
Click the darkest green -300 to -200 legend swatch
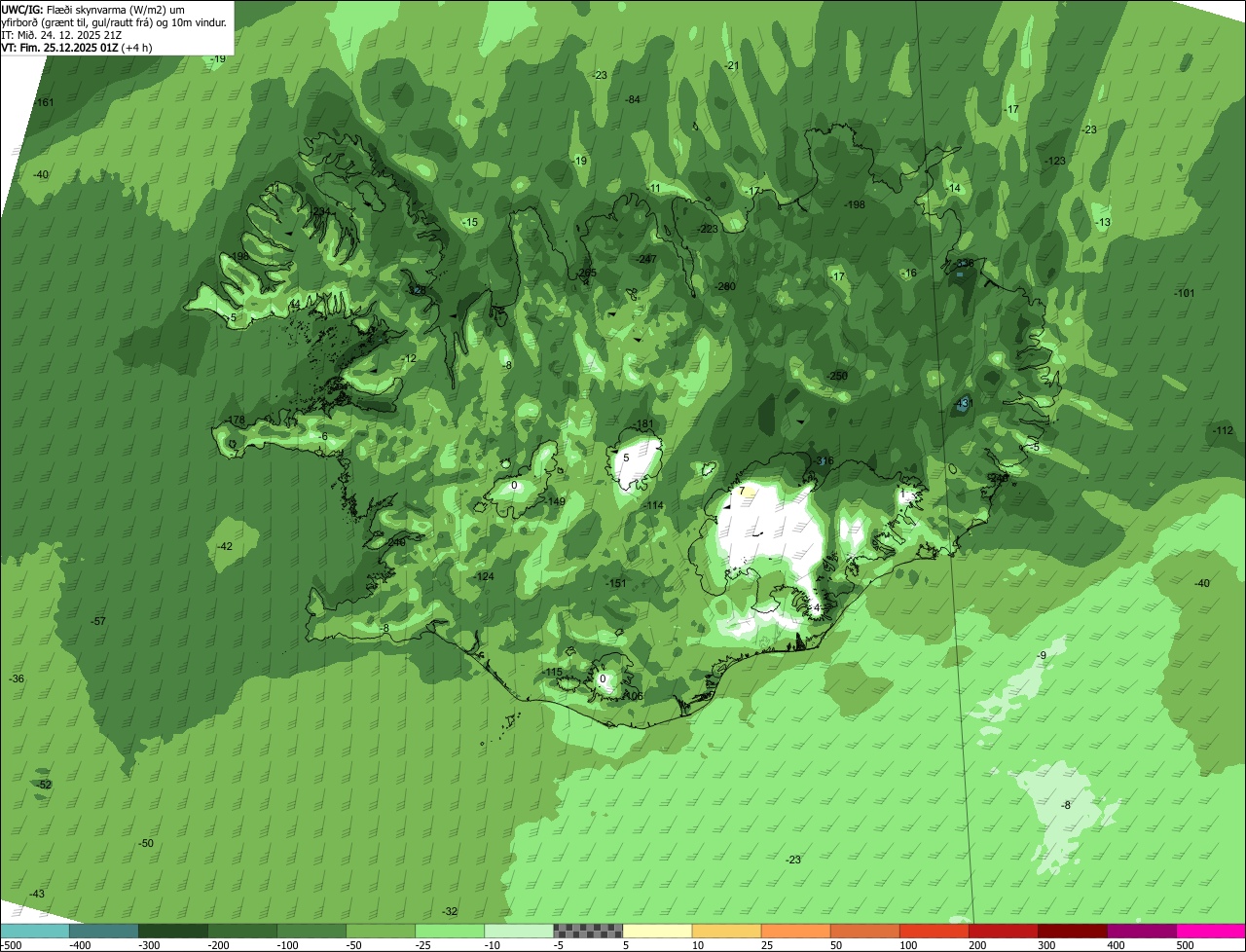(x=173, y=931)
